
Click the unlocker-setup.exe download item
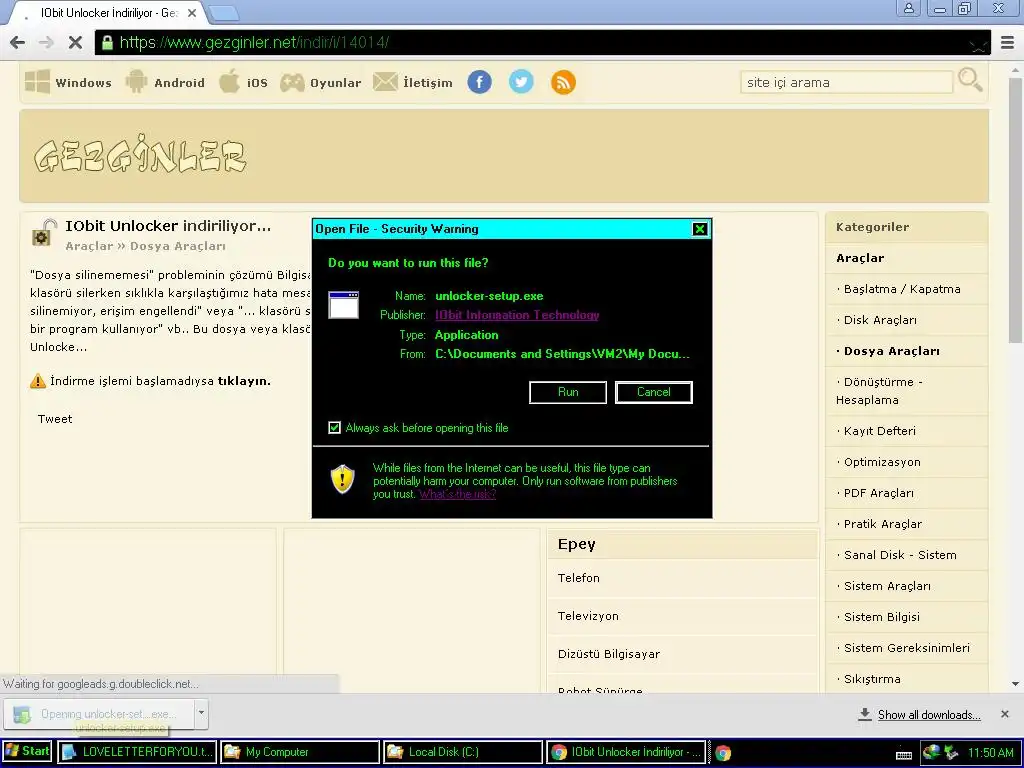(x=99, y=714)
